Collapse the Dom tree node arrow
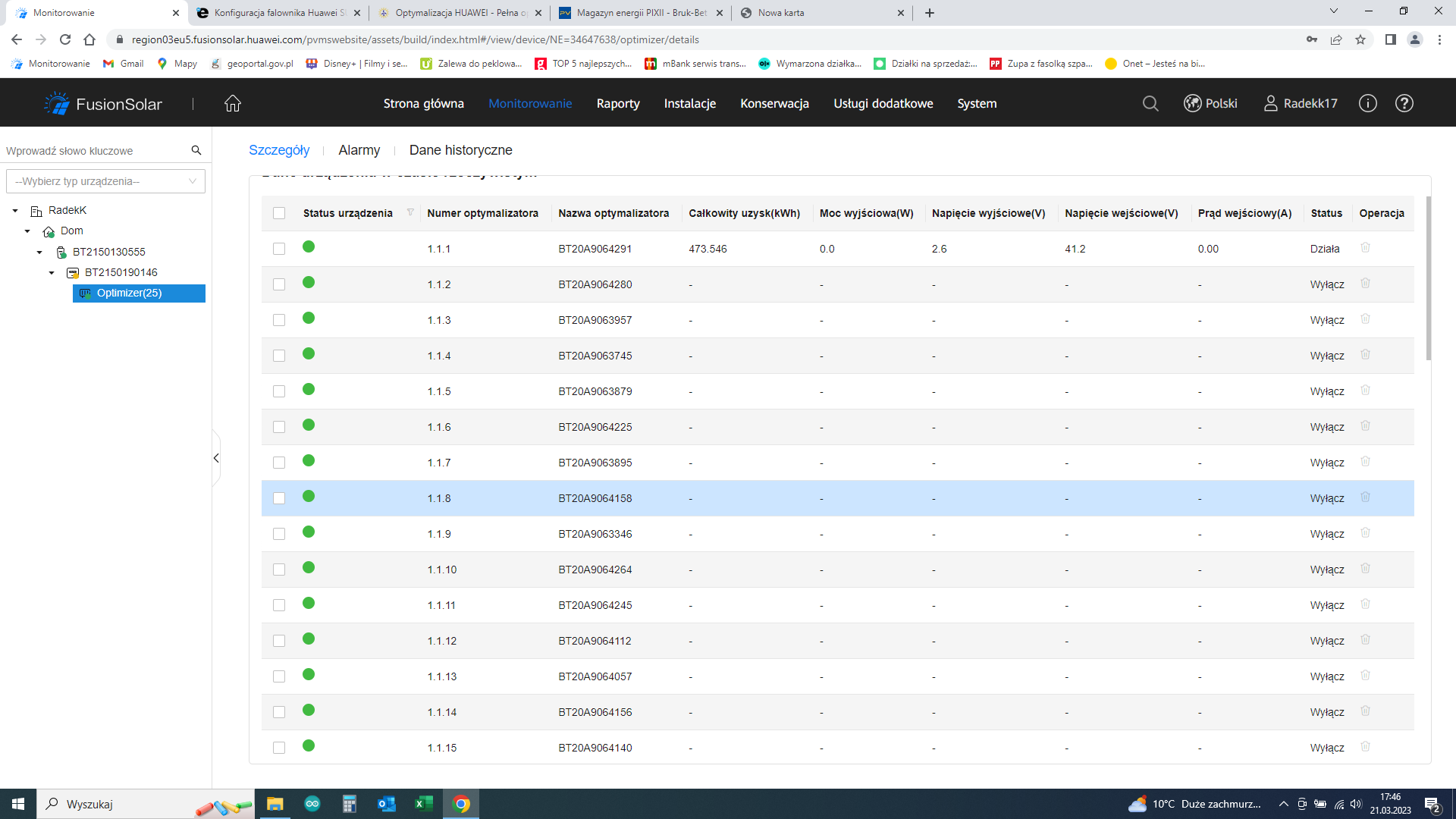1456x819 pixels. coord(27,231)
